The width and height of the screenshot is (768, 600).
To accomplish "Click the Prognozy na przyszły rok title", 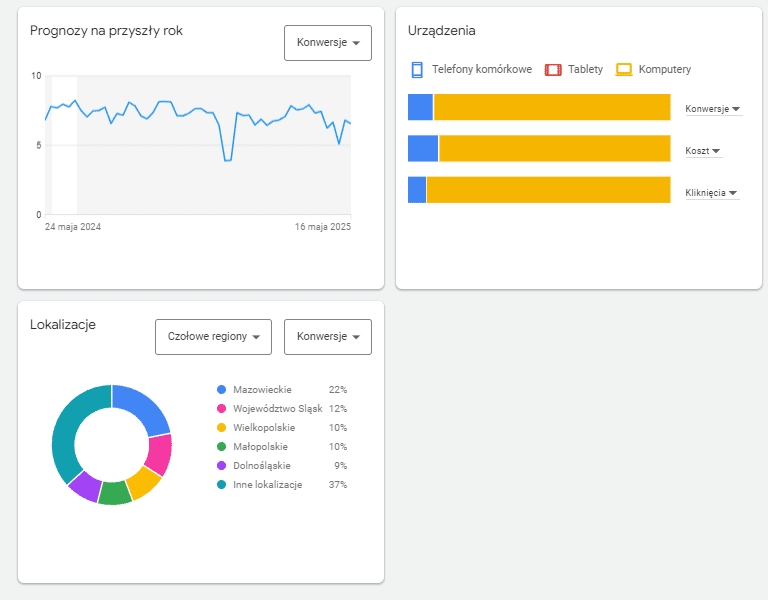I will 106,31.
